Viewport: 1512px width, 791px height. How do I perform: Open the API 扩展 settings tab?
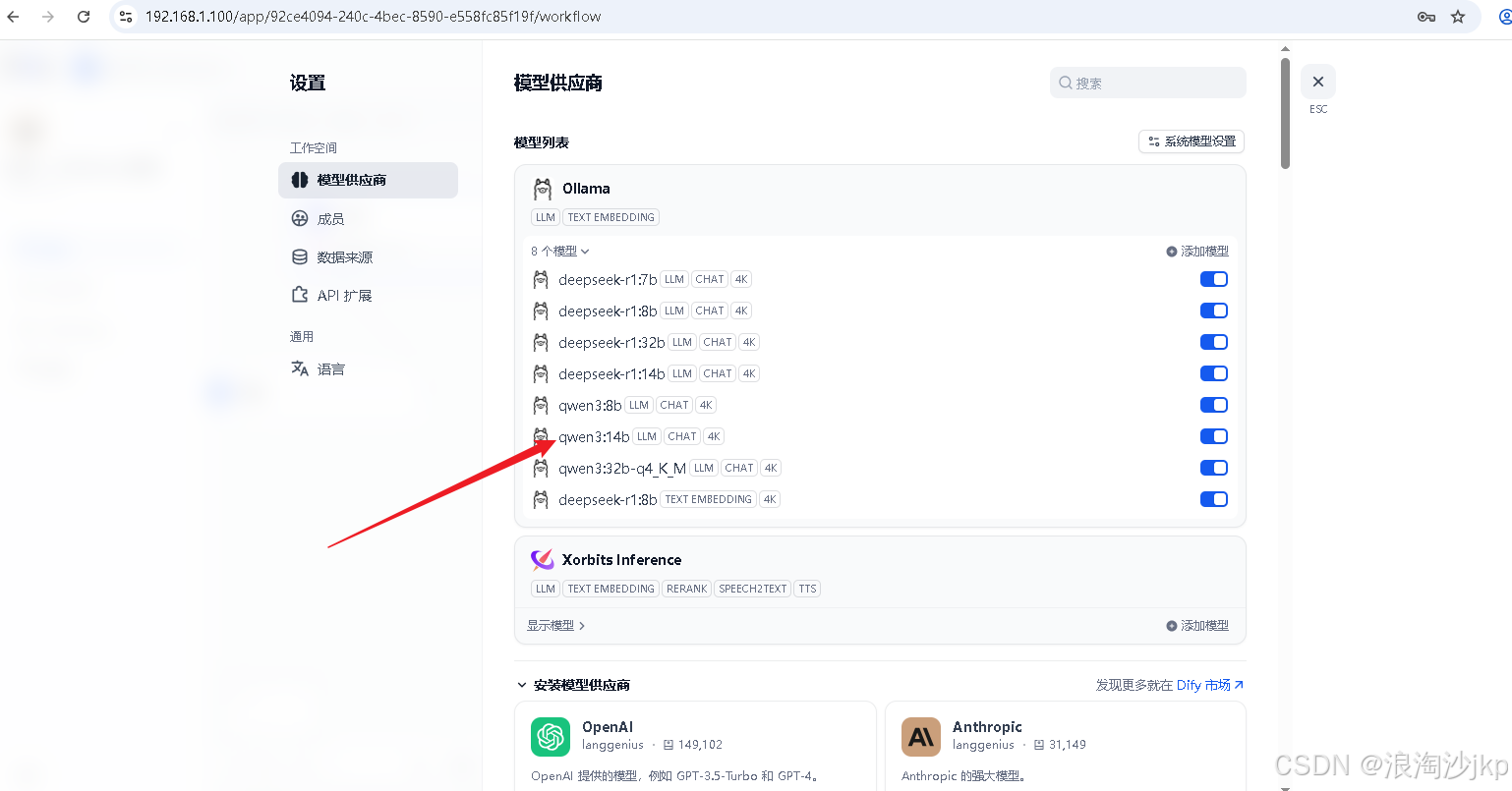pos(369,296)
